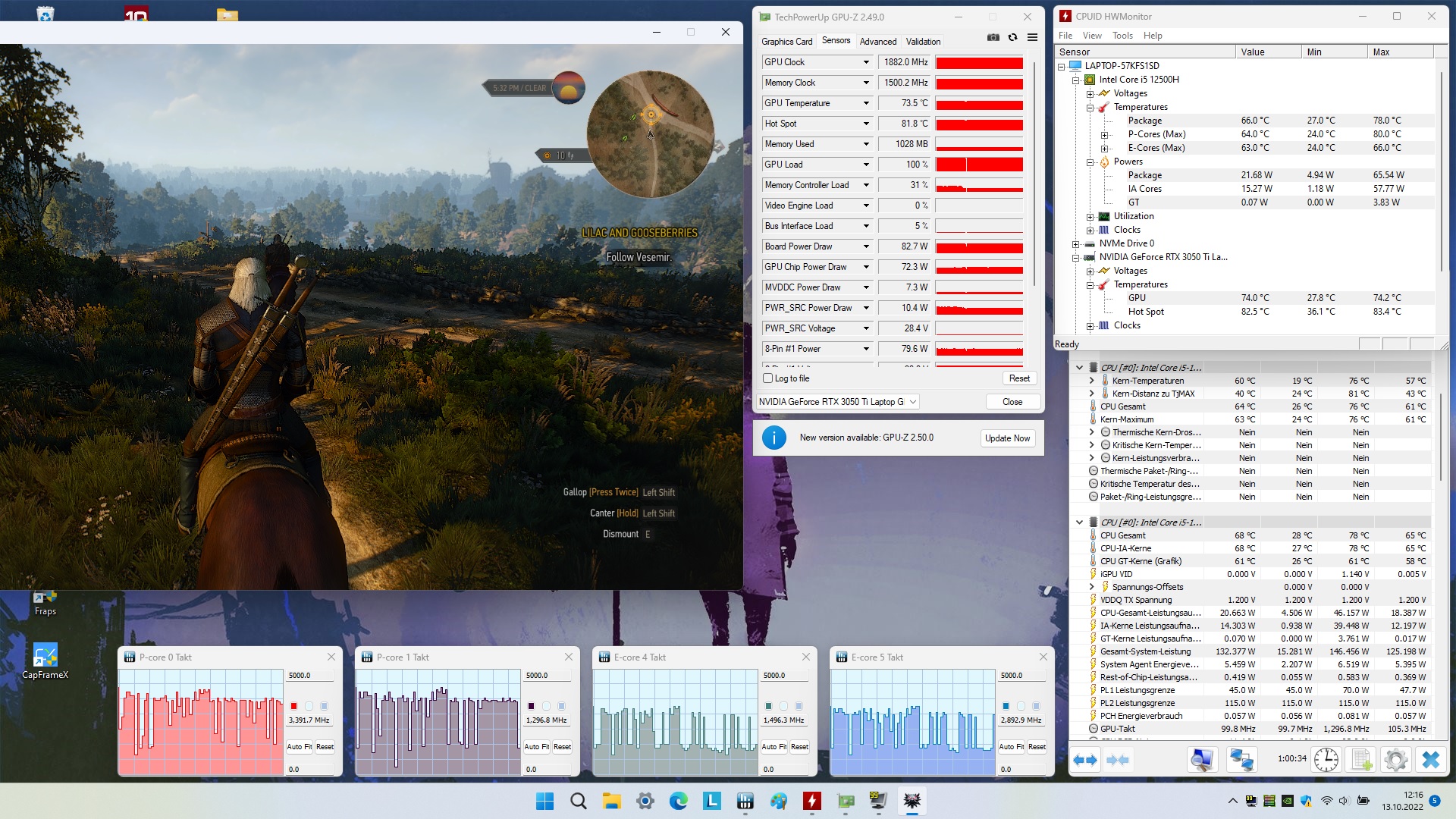Open the HWMonitor File menu
Screen dimensions: 1456x819
[x=1065, y=36]
